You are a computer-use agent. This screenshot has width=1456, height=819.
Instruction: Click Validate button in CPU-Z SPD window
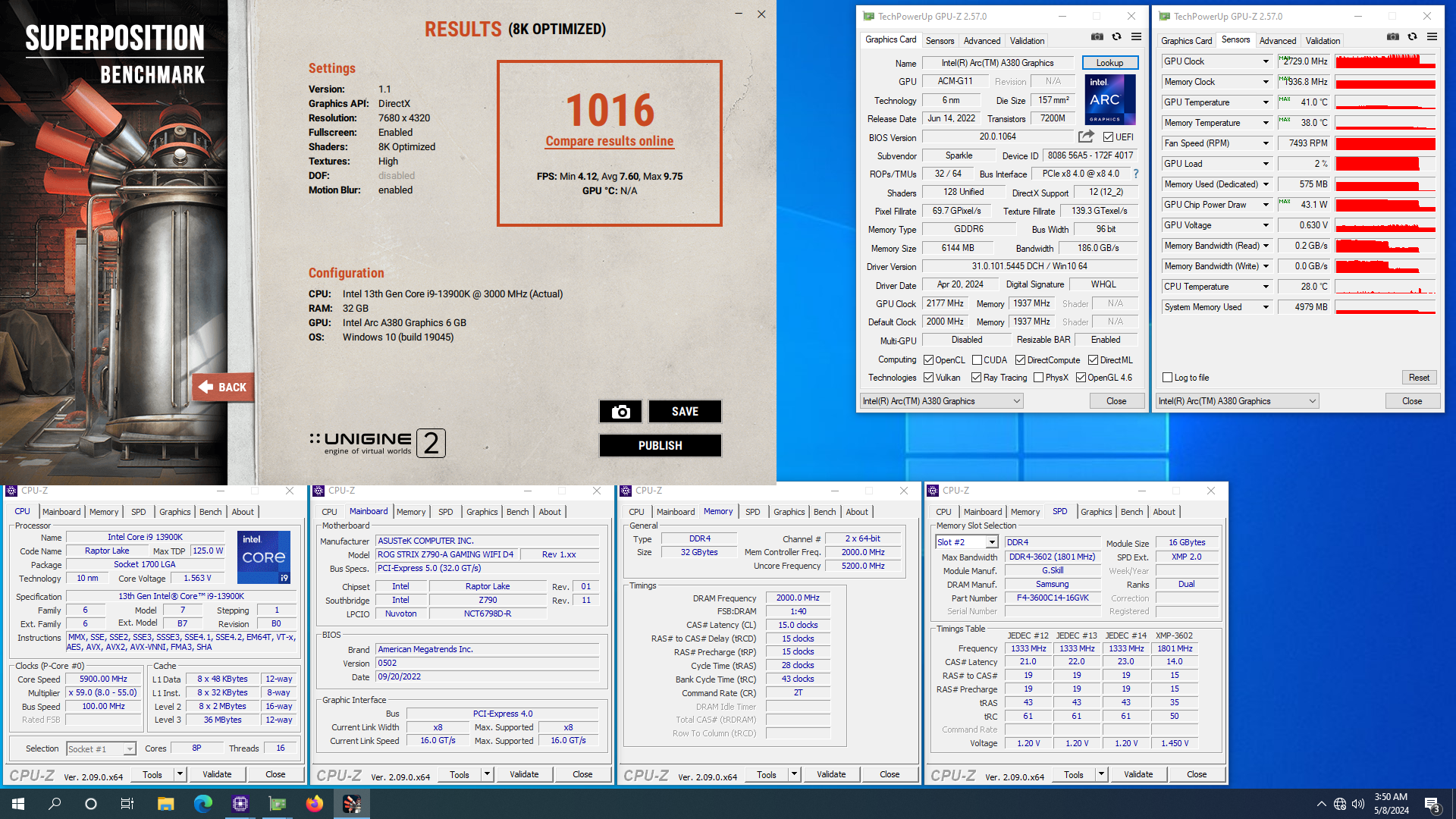[1138, 774]
